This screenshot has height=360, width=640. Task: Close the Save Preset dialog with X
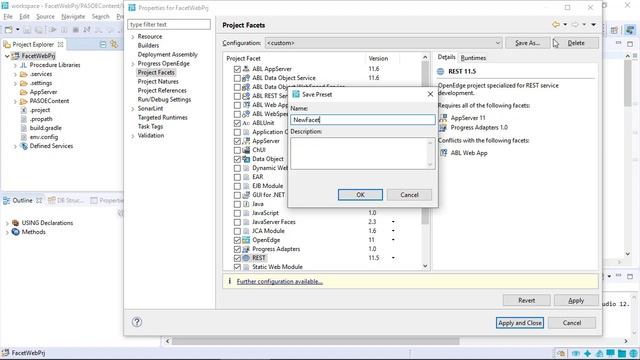430,94
